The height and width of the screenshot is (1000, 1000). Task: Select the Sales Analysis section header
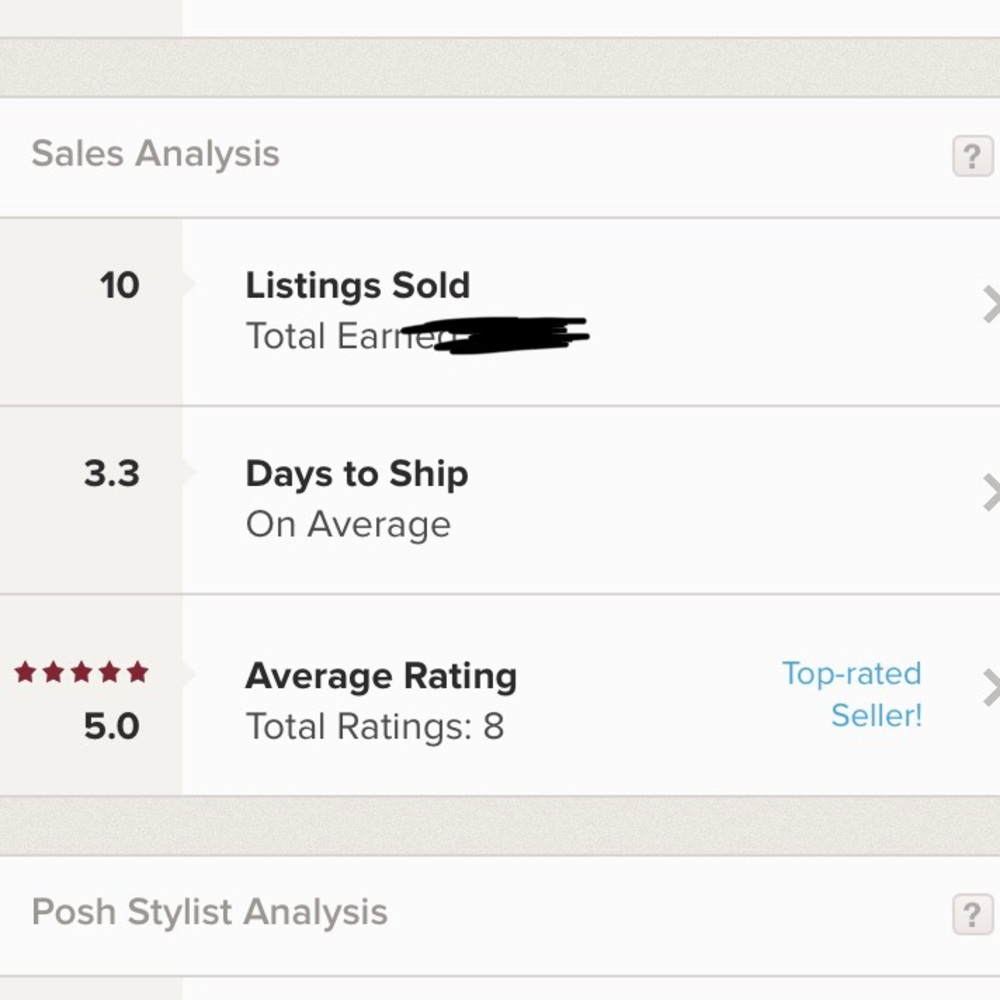pos(154,153)
